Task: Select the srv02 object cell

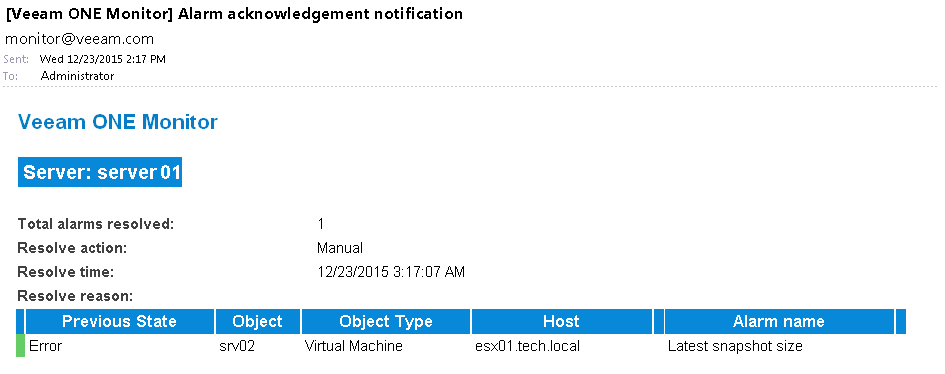Action: [237, 346]
